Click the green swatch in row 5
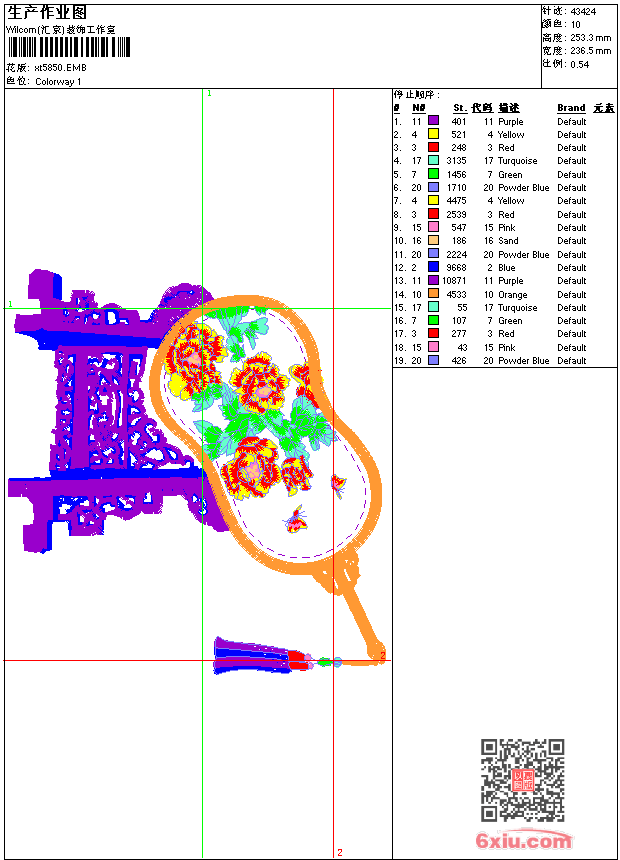620x860 pixels. (x=433, y=174)
